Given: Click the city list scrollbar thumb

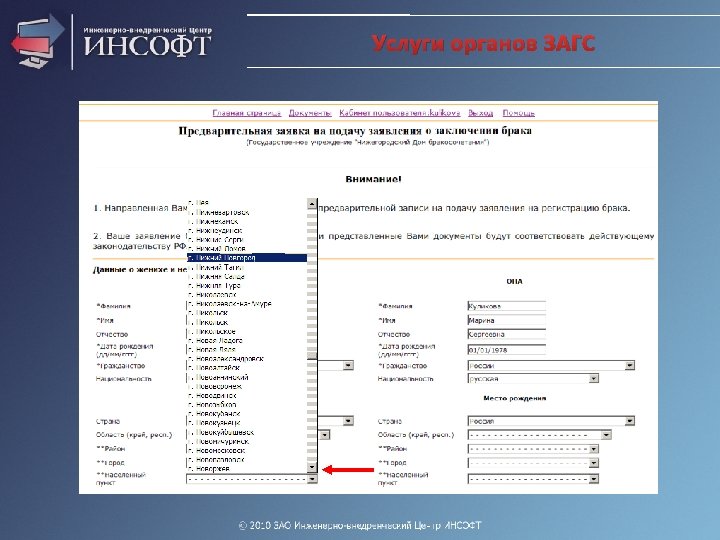Looking at the screenshot, I should pyautogui.click(x=312, y=354).
